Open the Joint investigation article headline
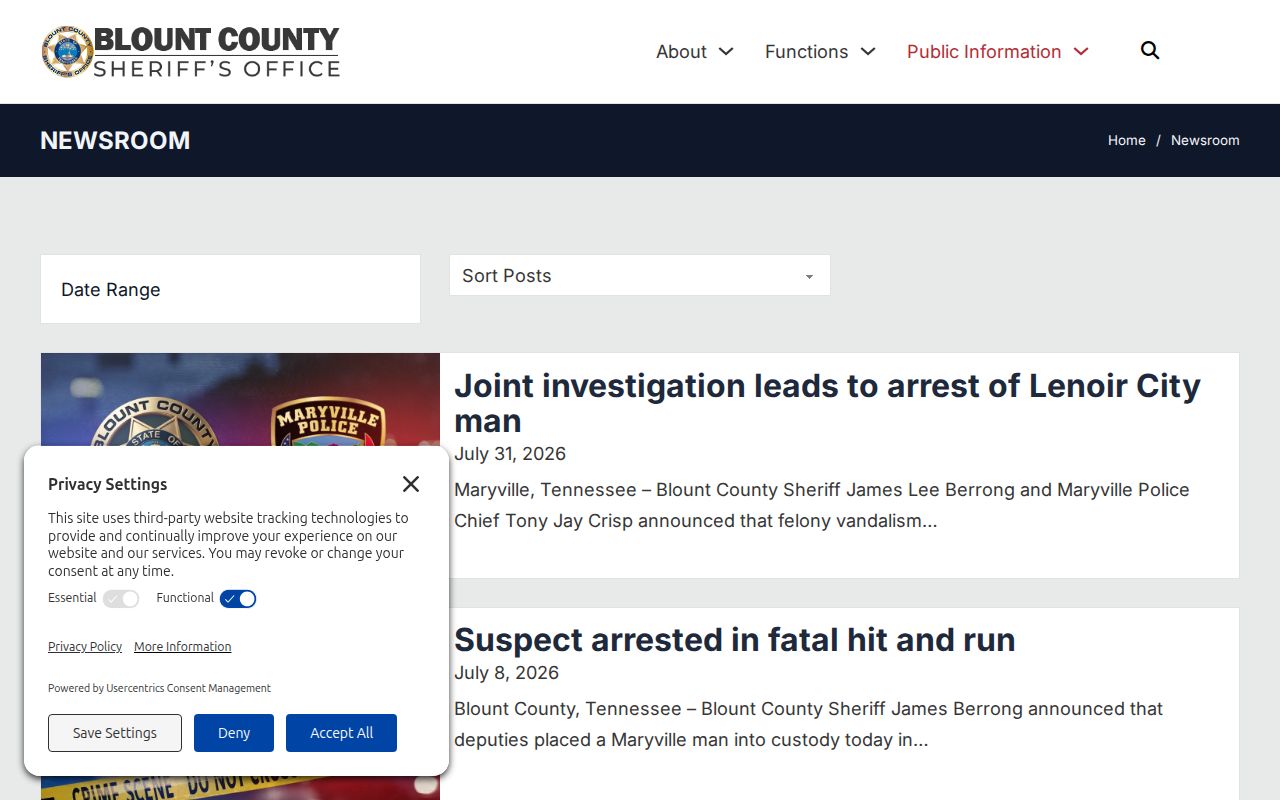The width and height of the screenshot is (1280, 800). (x=827, y=403)
